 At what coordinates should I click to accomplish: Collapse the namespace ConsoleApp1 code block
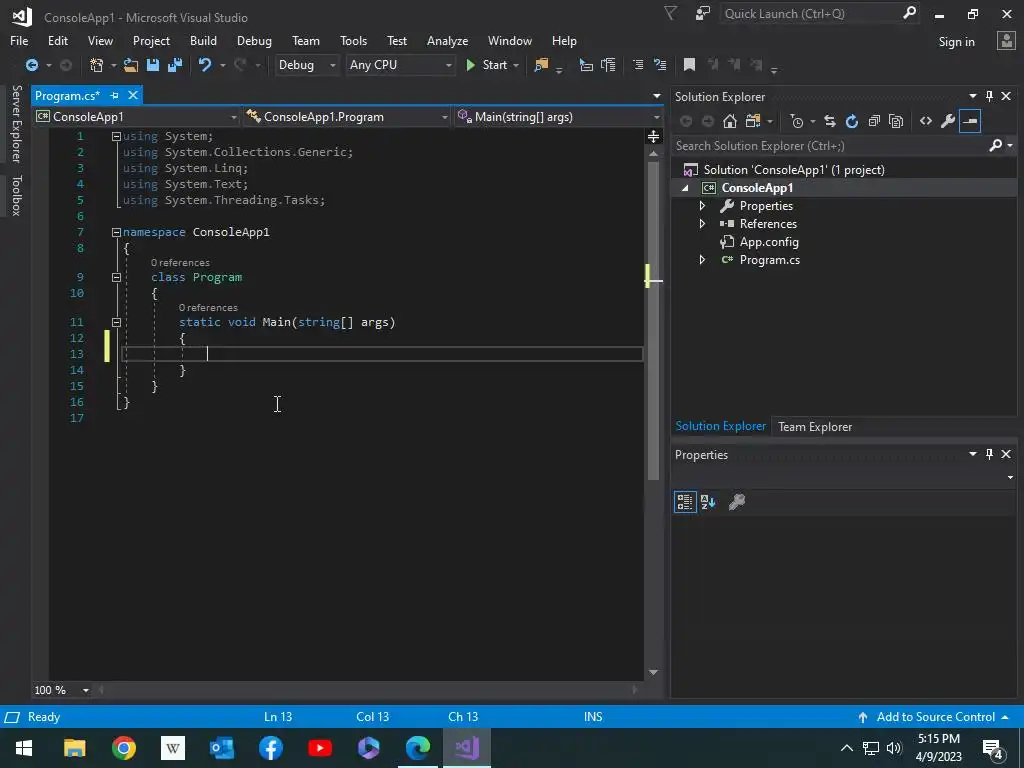coord(116,232)
